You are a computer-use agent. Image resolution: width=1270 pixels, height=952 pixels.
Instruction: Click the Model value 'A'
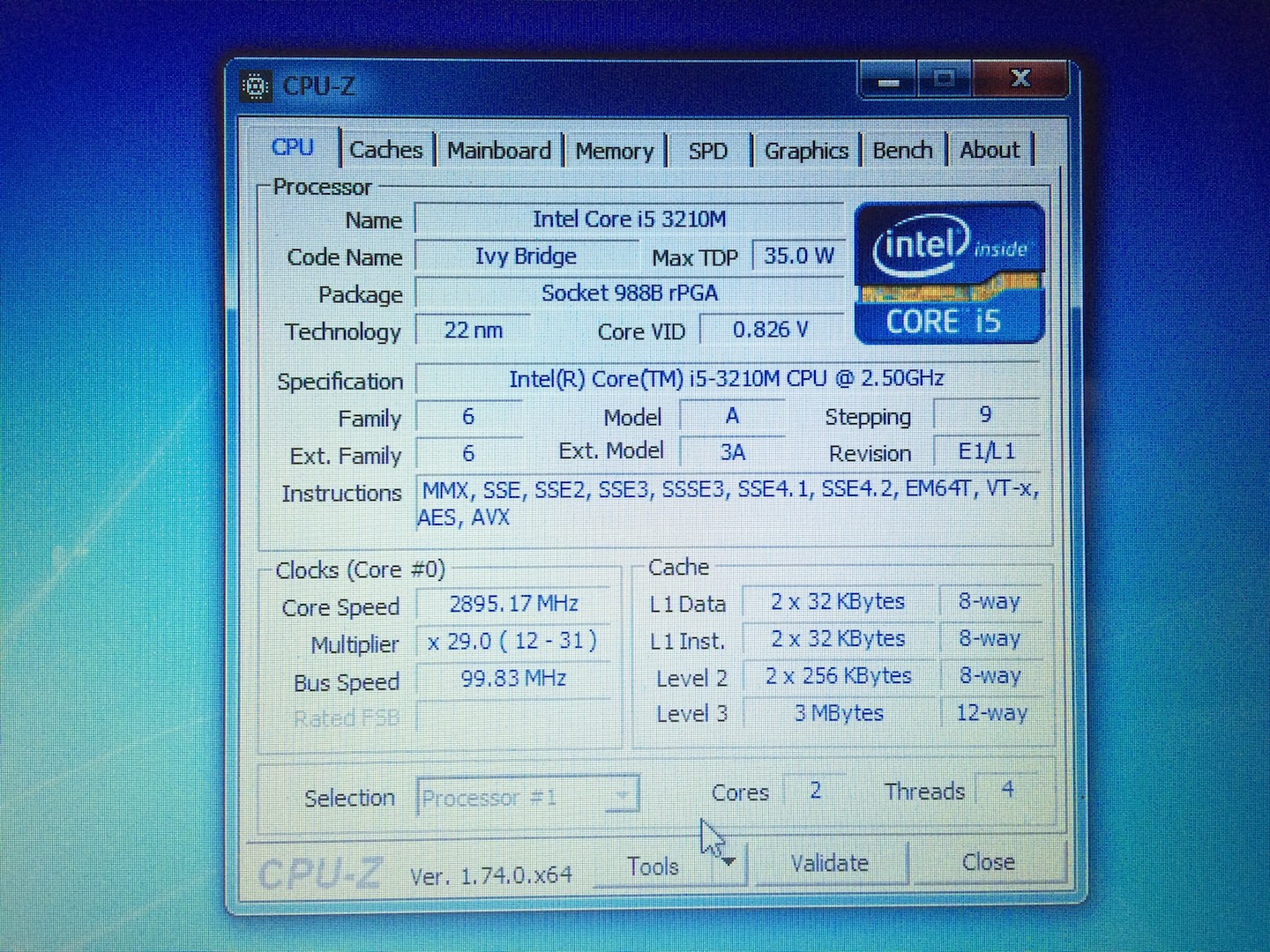coord(732,416)
